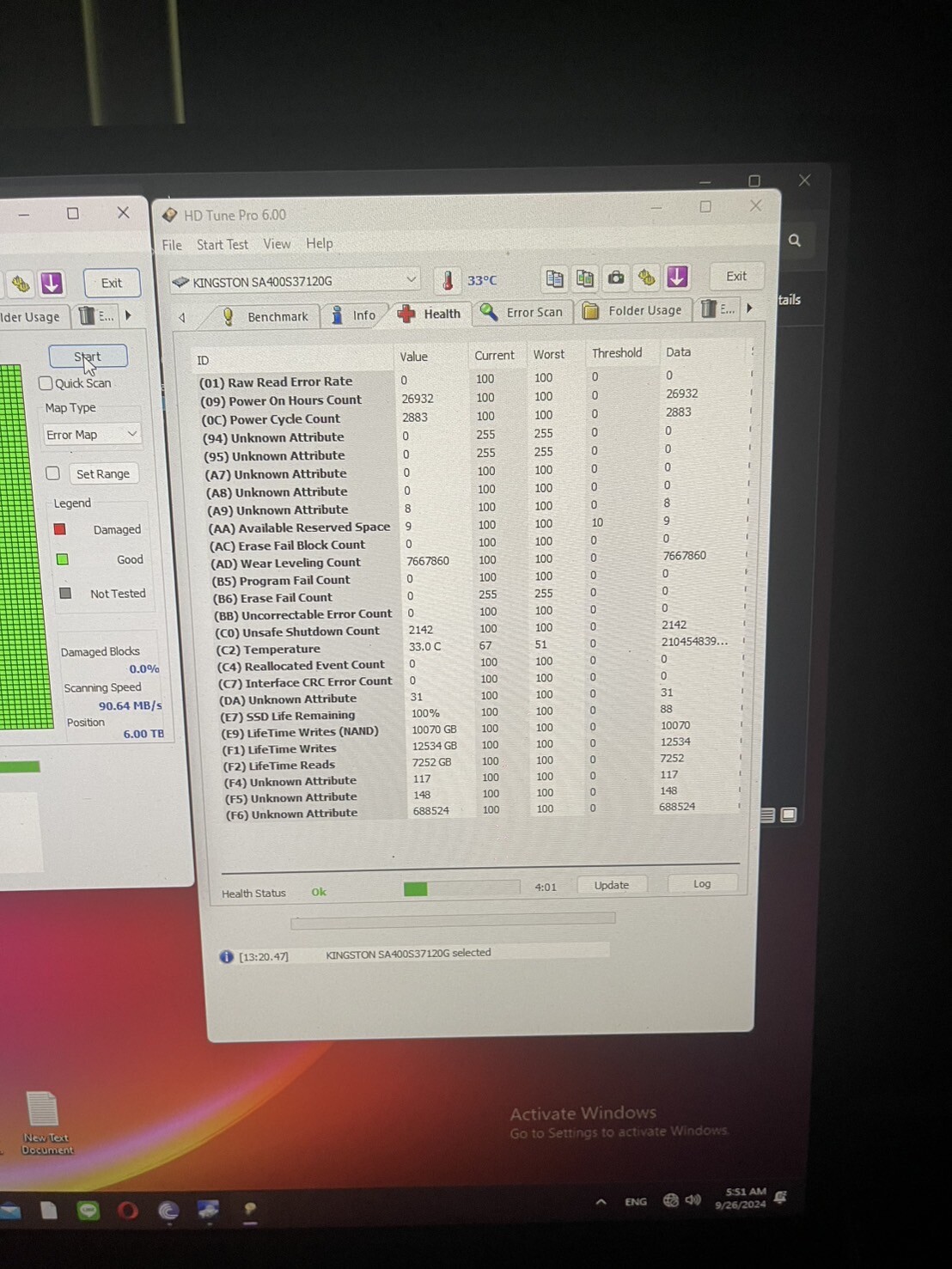Open the Error Scan tab
This screenshot has height=1269, width=952.
522,313
